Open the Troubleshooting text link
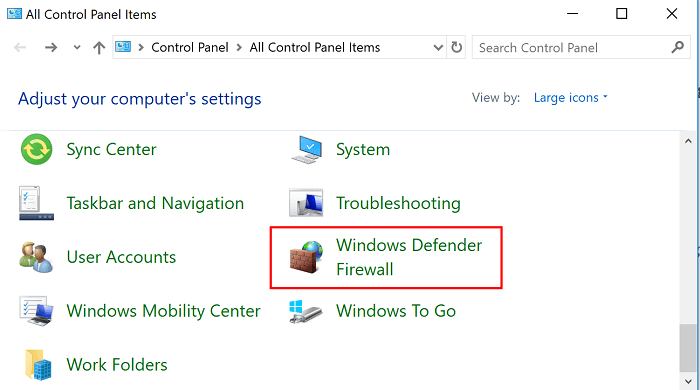This screenshot has height=390, width=700. click(x=398, y=203)
